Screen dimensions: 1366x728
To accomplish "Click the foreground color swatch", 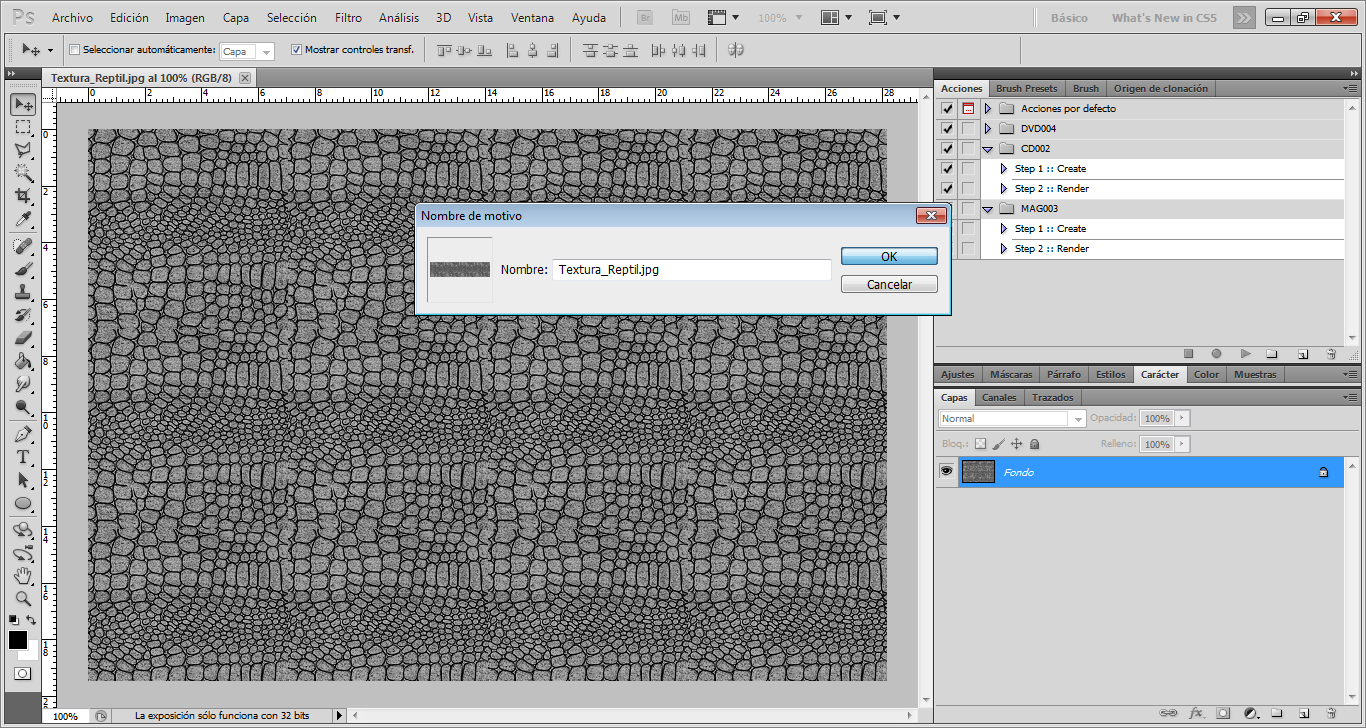I will tap(17, 639).
